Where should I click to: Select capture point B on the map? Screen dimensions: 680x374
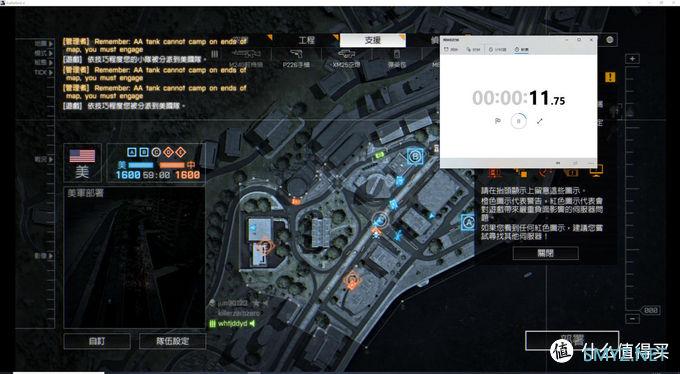click(x=415, y=155)
